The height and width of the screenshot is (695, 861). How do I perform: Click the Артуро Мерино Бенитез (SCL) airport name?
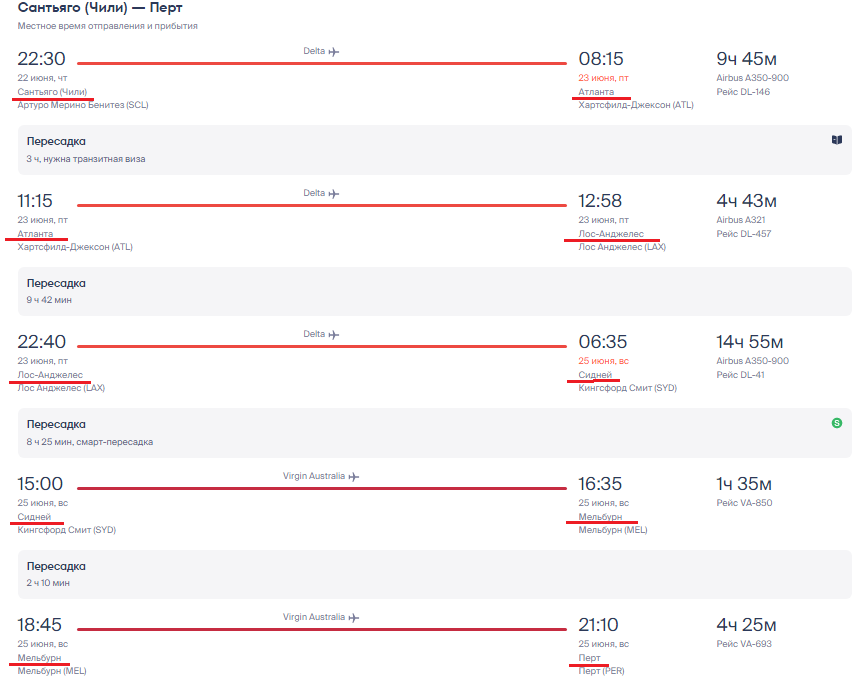click(82, 105)
